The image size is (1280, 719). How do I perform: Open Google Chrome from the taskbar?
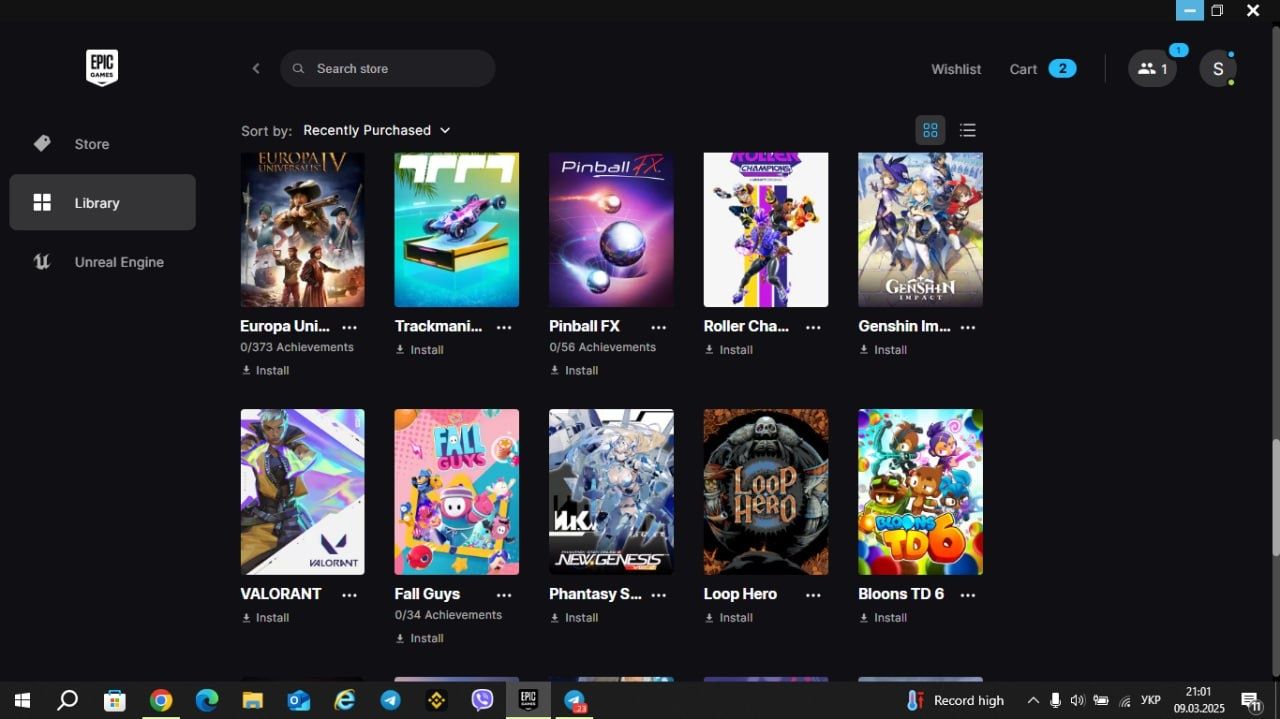160,701
